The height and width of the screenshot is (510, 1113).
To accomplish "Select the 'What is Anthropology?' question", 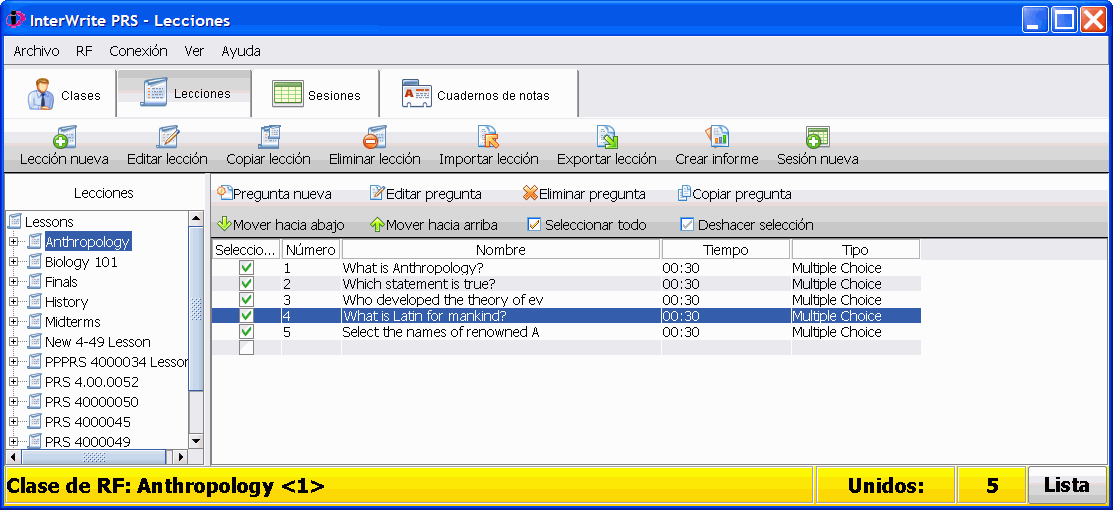I will pyautogui.click(x=566, y=268).
